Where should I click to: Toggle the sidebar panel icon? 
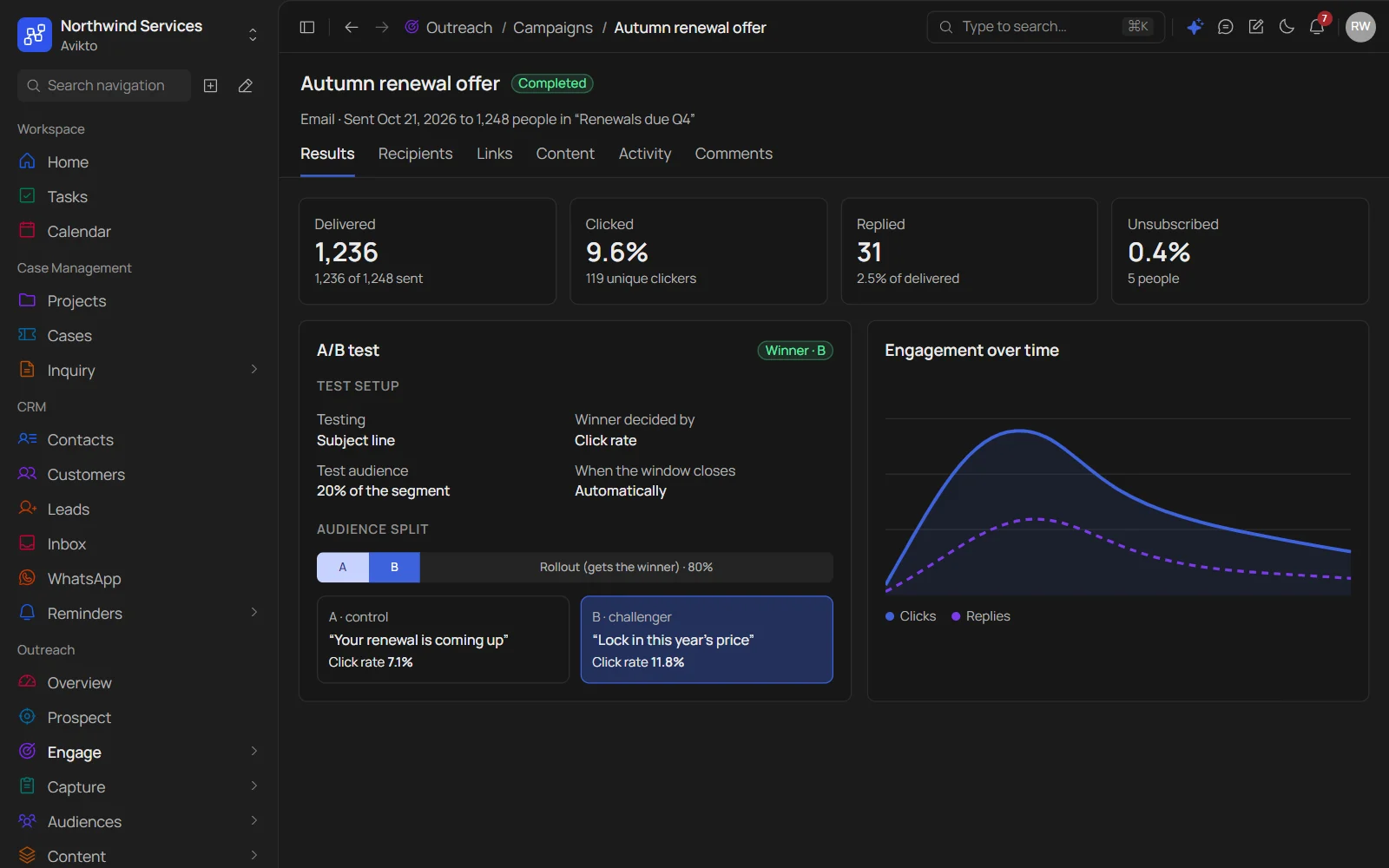307,27
